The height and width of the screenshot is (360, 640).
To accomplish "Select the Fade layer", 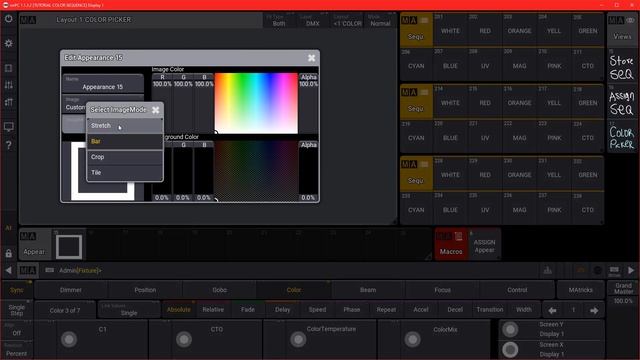I will pyautogui.click(x=248, y=310).
